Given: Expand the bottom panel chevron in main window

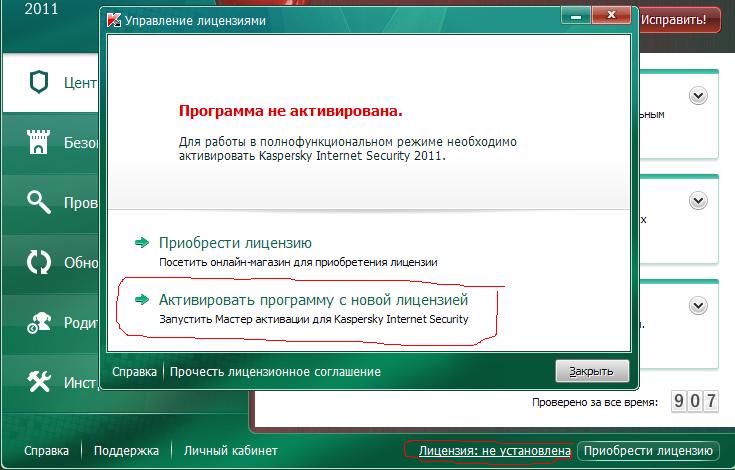Looking at the screenshot, I should coord(698,306).
